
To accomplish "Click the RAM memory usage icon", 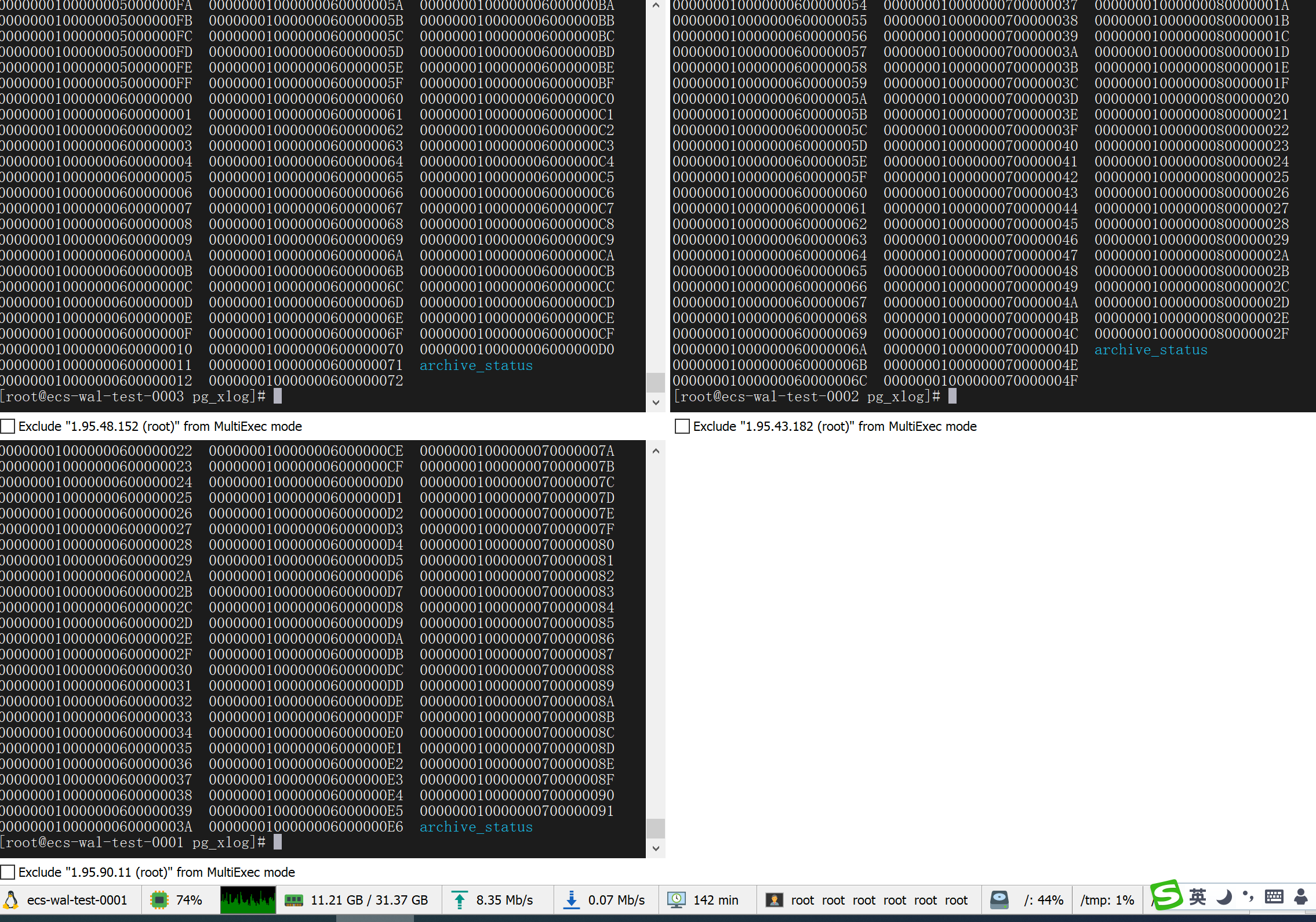I will pyautogui.click(x=294, y=899).
